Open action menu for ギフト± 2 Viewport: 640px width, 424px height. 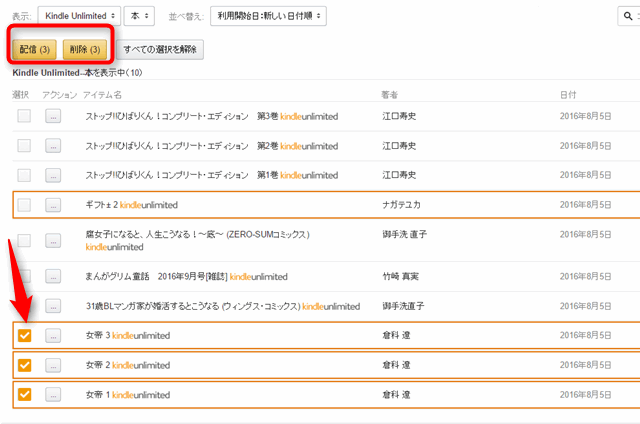pyautogui.click(x=53, y=205)
